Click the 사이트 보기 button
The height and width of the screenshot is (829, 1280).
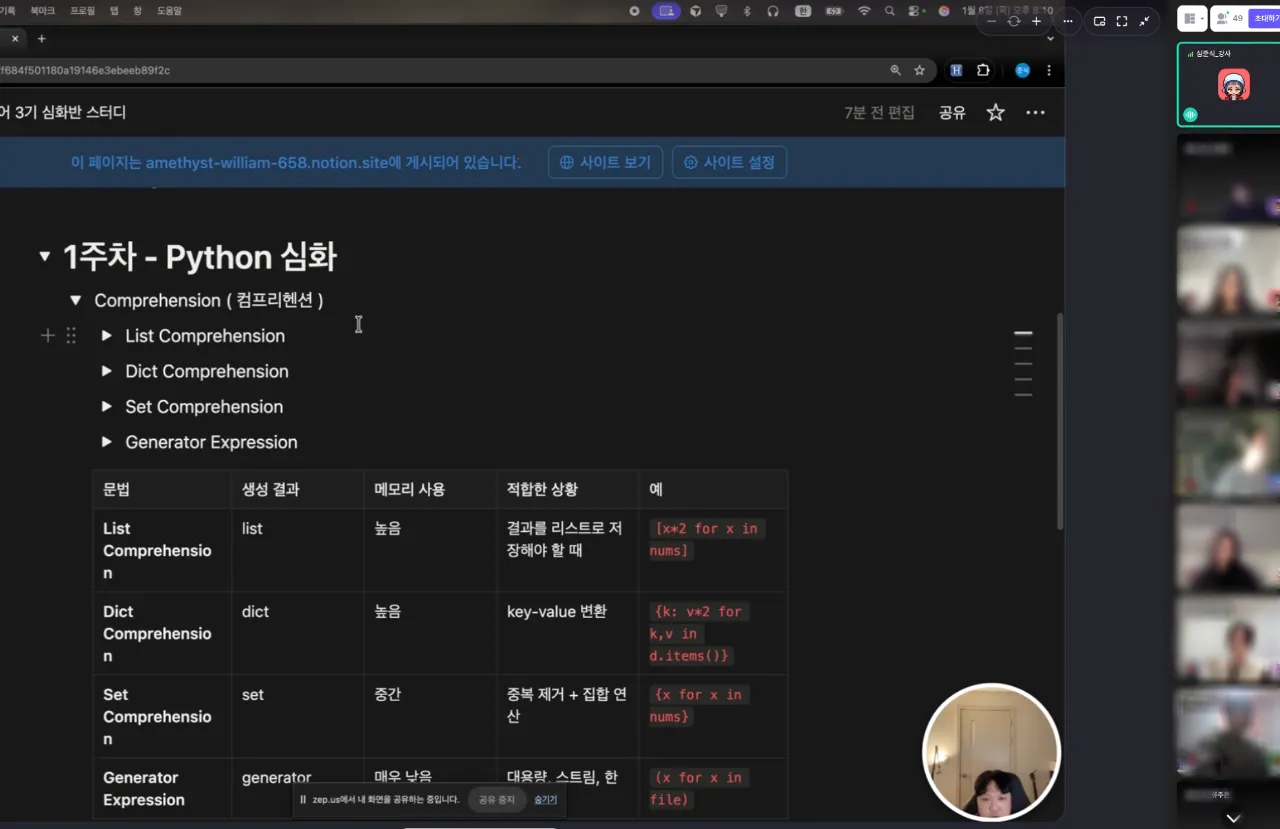pos(605,162)
